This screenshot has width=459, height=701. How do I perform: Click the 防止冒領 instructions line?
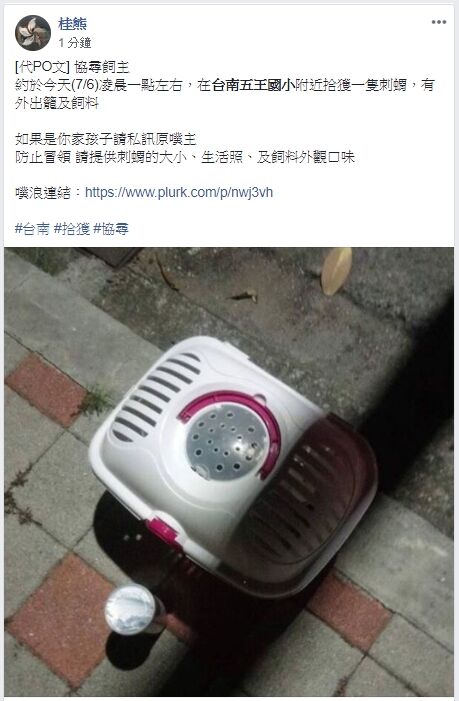tap(185, 157)
